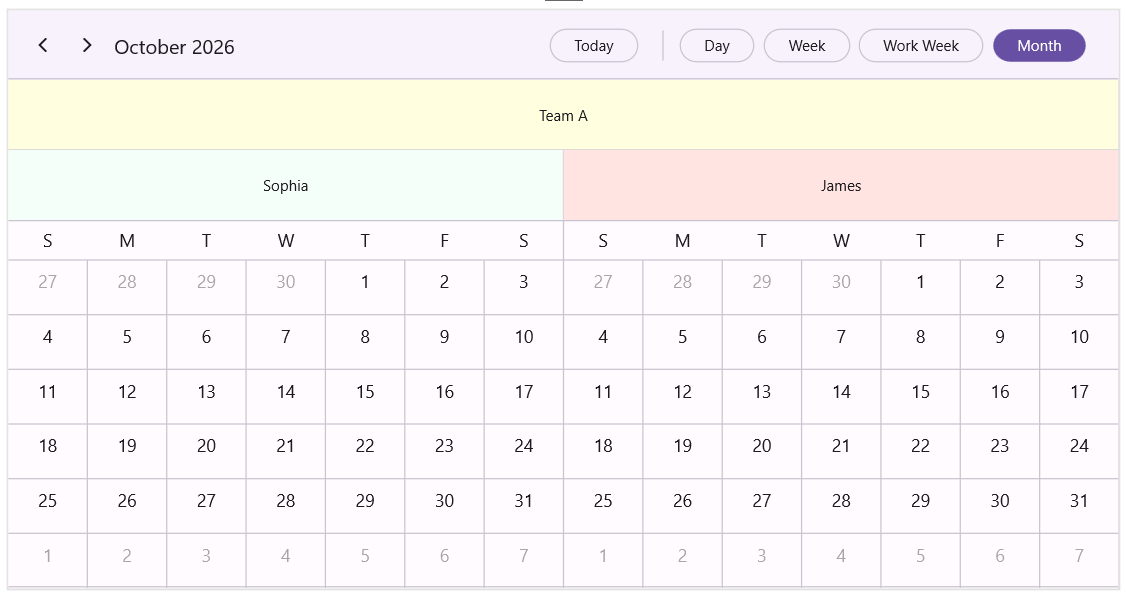Select October 4 in James's second week row
This screenshot has width=1126, height=596.
(603, 342)
